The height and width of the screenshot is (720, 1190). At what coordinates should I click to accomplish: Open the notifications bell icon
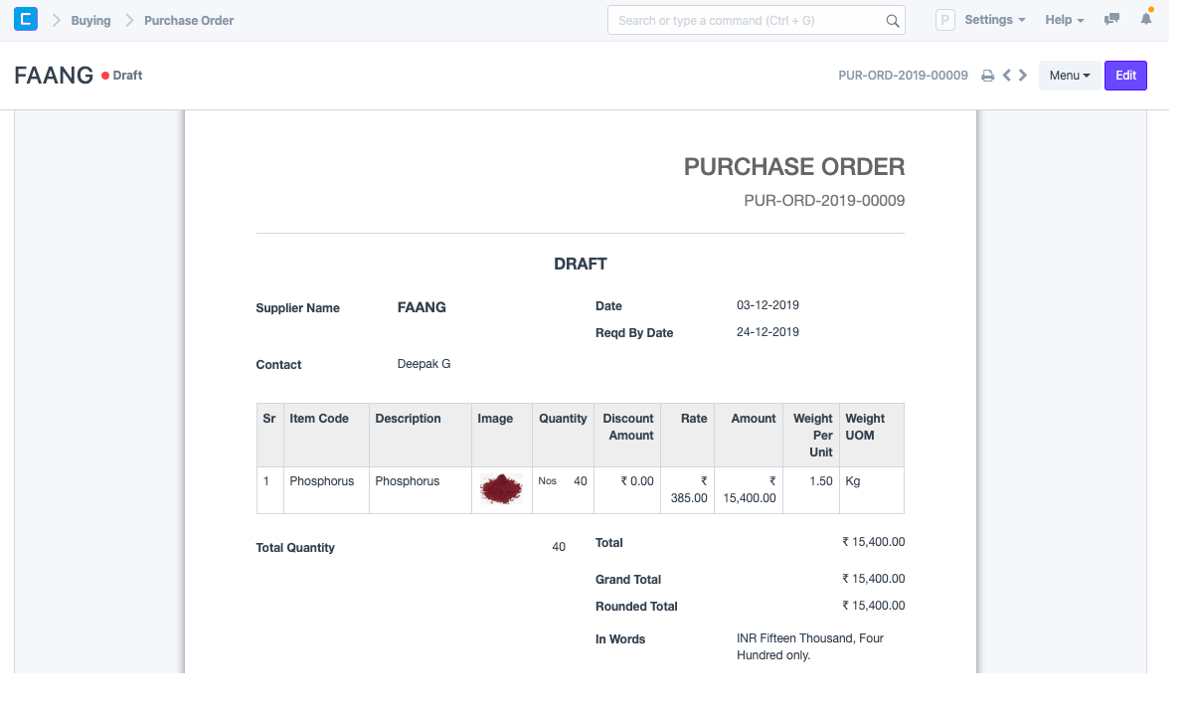tap(1146, 19)
